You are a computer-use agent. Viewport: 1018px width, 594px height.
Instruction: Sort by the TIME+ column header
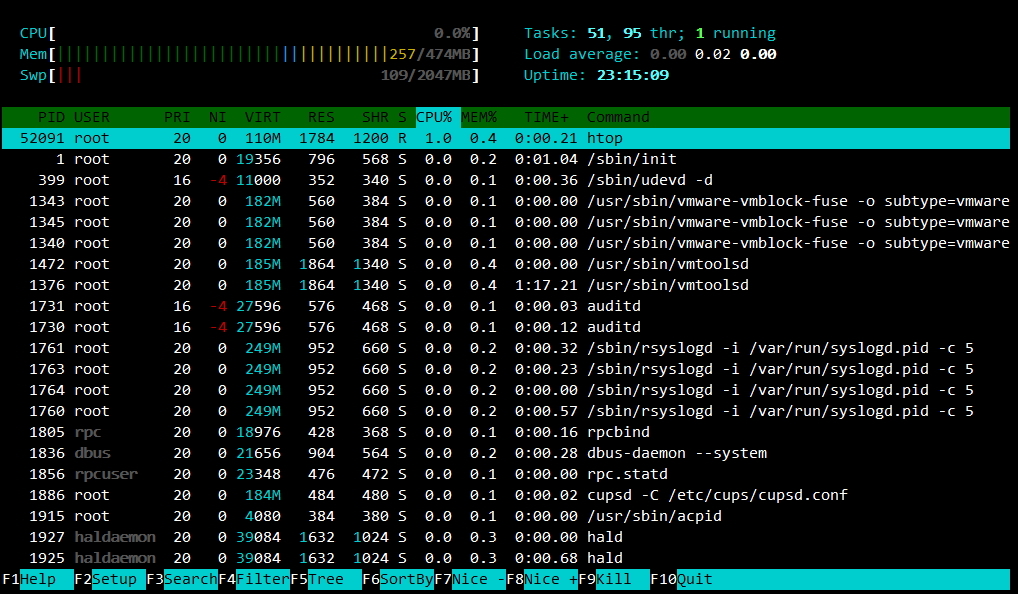coord(546,117)
